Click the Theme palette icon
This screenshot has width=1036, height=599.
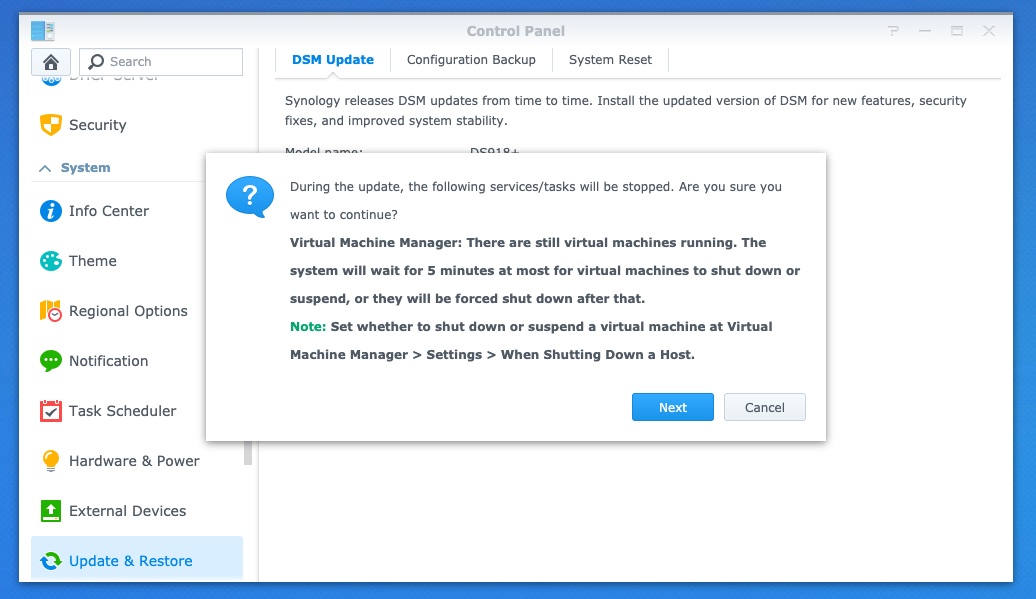(x=51, y=261)
